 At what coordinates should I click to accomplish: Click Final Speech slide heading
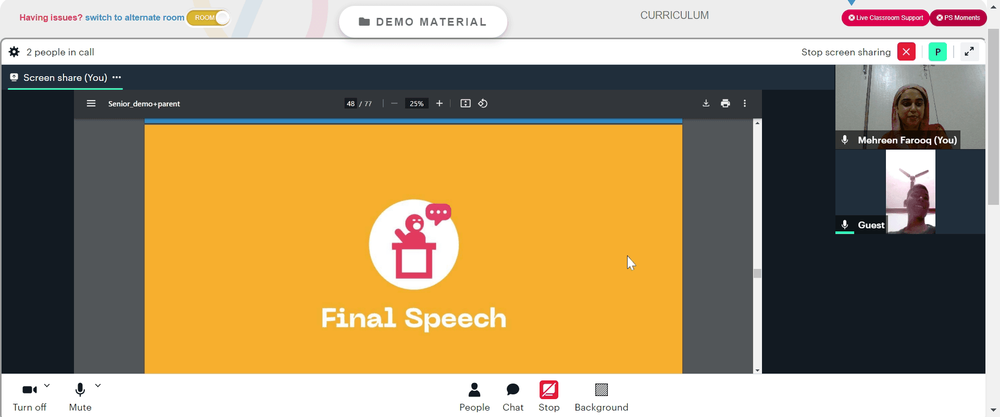click(x=413, y=318)
